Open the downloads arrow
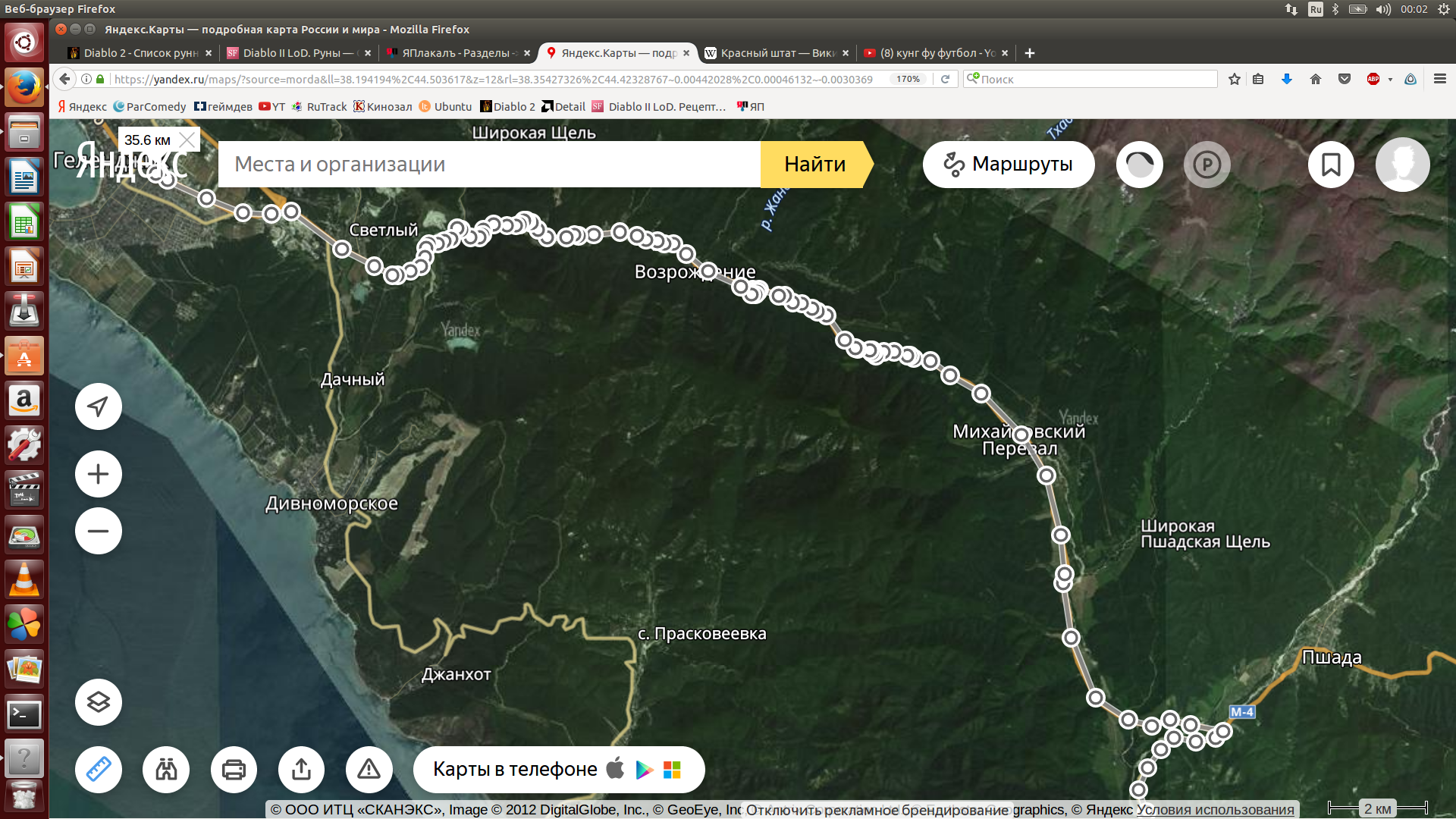This screenshot has height=819, width=1456. pos(1287,79)
